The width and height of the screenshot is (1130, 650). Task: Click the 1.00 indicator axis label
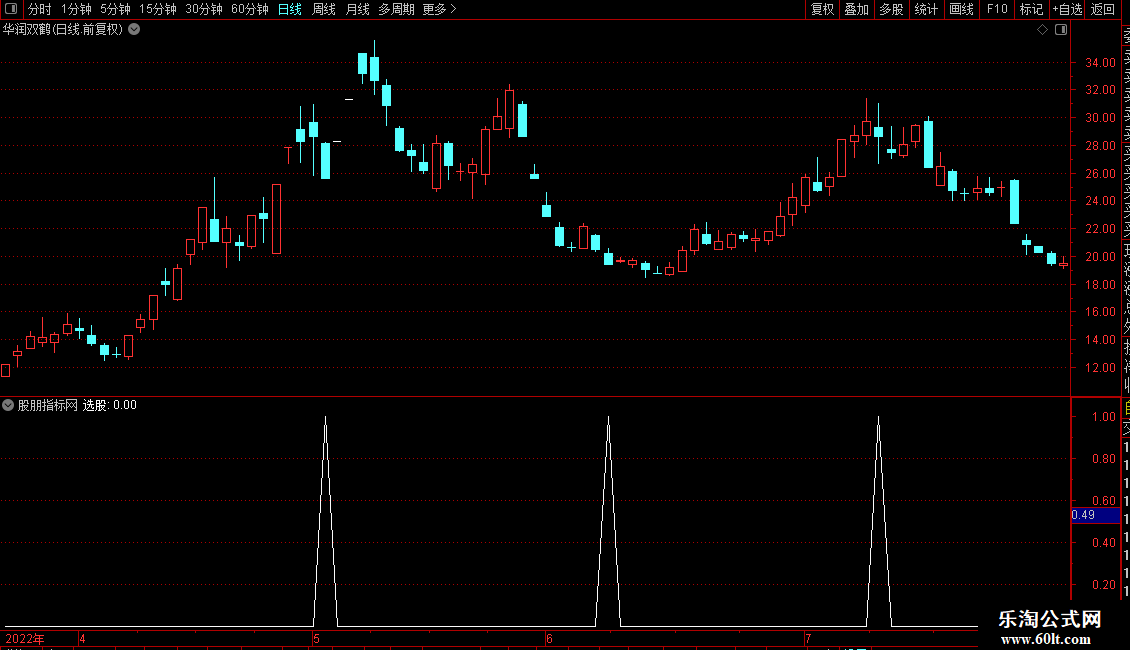pos(1103,417)
